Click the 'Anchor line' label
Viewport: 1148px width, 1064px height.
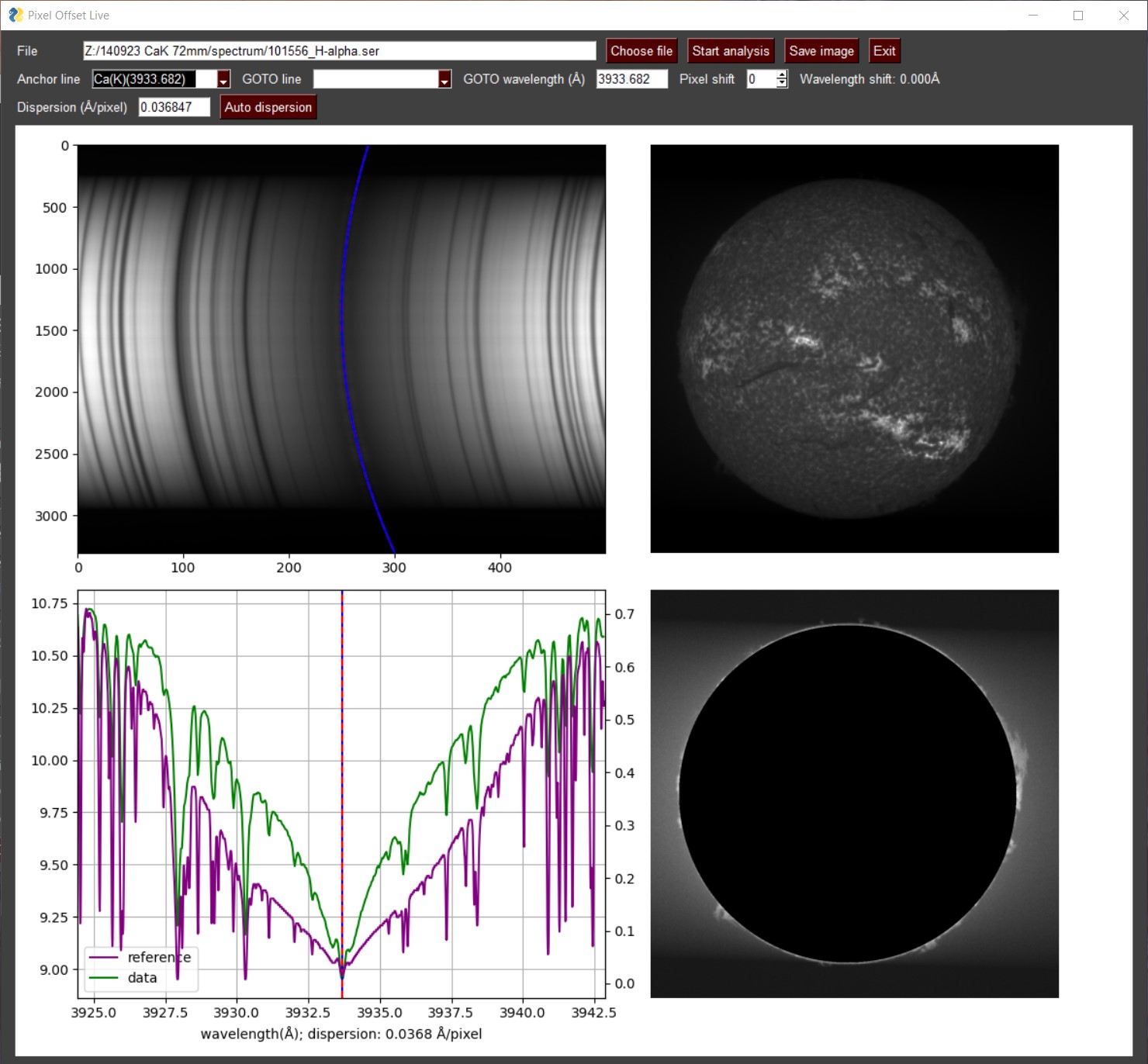point(48,79)
